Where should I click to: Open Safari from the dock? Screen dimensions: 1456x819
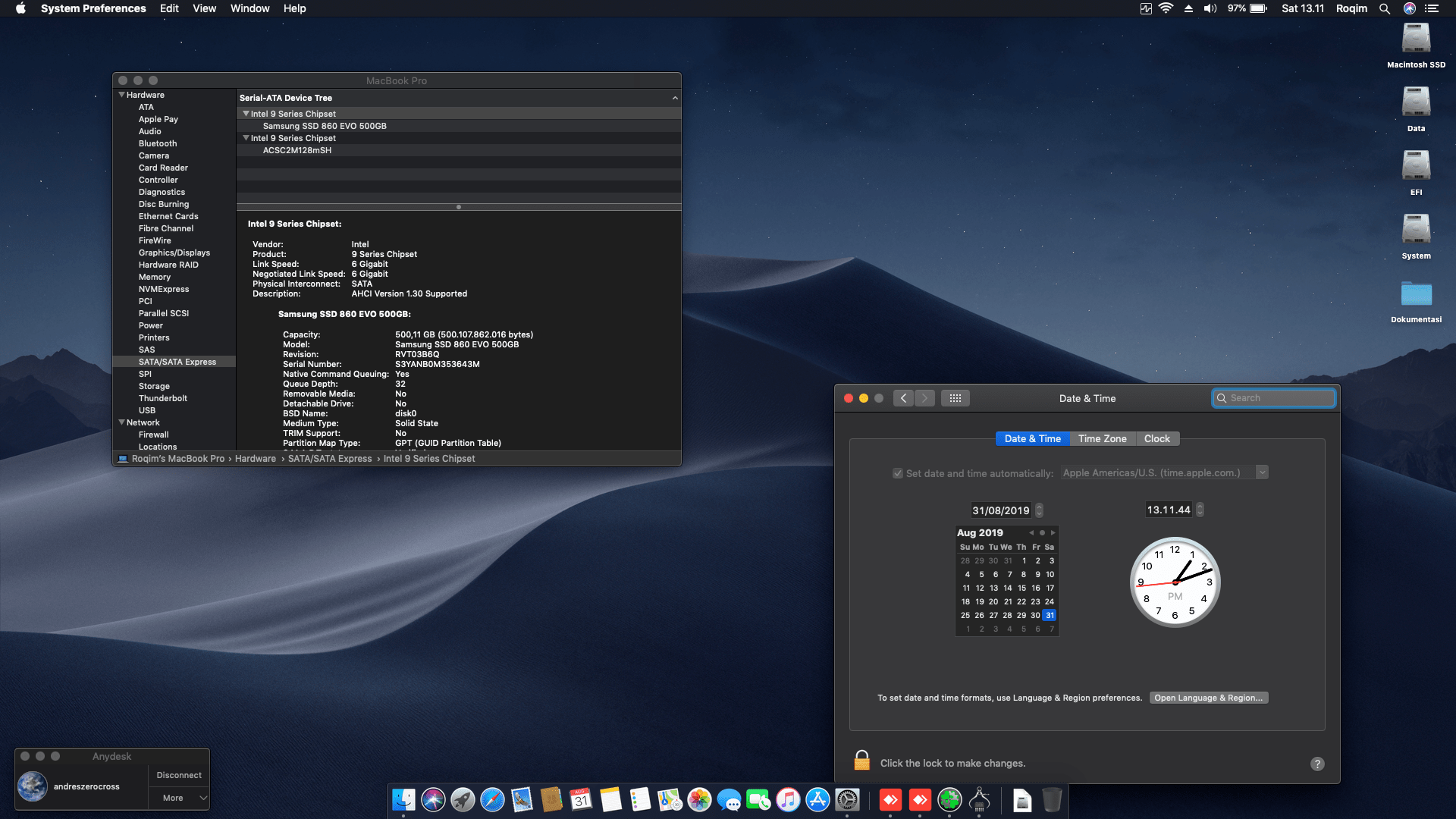point(492,799)
